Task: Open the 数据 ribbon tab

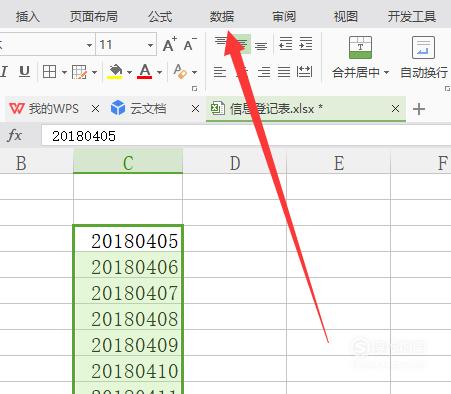Action: tap(222, 16)
